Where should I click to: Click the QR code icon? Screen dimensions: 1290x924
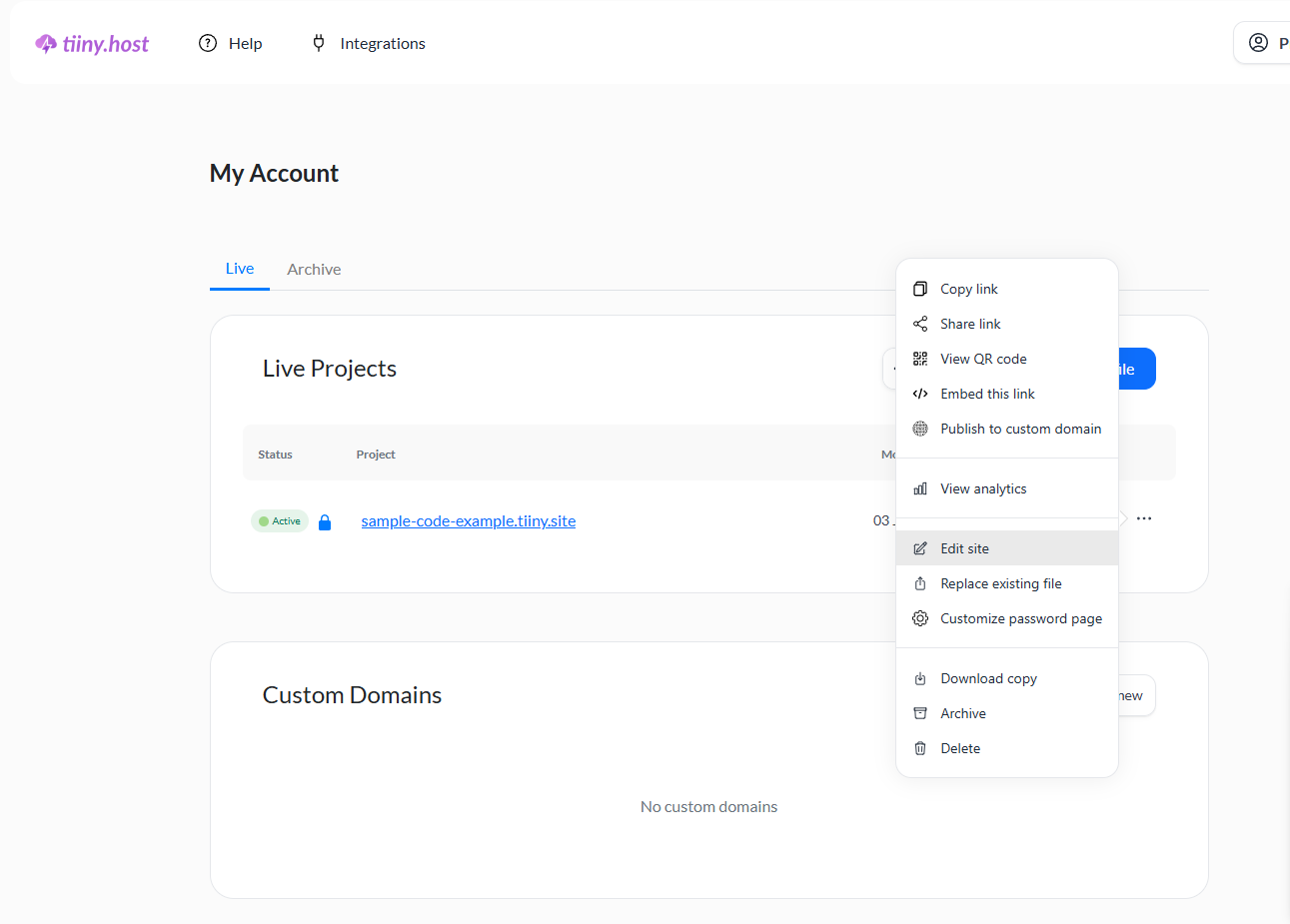point(920,359)
